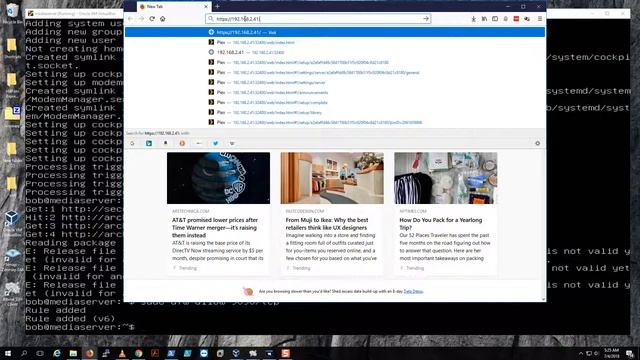
Task: Open the Muji to Ikea article thumbnail
Action: (x=332, y=178)
